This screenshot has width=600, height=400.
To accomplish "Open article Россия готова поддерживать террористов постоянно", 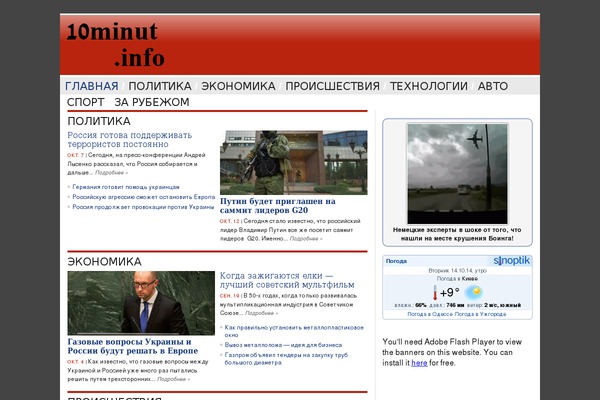I will click(130, 140).
